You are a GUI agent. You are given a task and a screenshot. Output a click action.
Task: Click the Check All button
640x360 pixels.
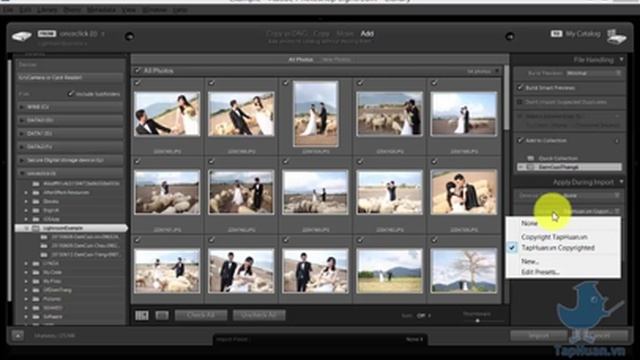[201, 315]
